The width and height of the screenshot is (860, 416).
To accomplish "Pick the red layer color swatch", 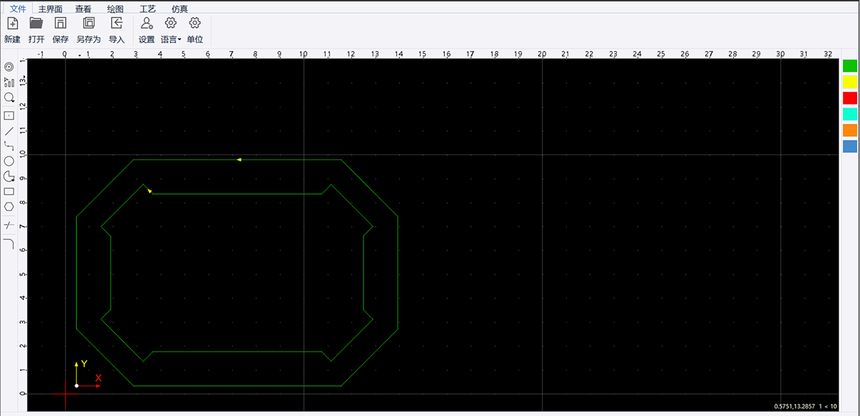I will pyautogui.click(x=850, y=98).
